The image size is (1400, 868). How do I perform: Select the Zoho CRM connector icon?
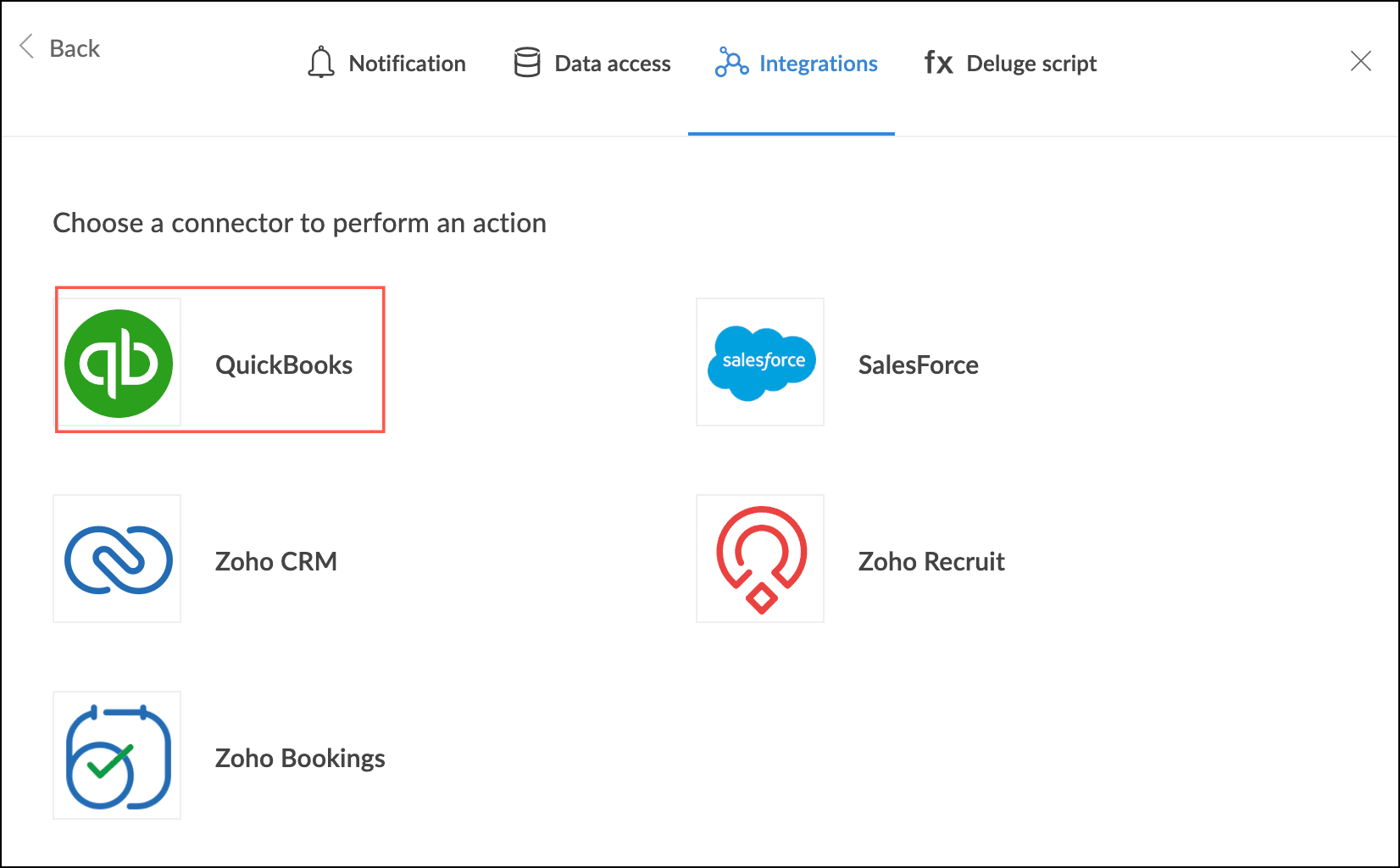(118, 559)
